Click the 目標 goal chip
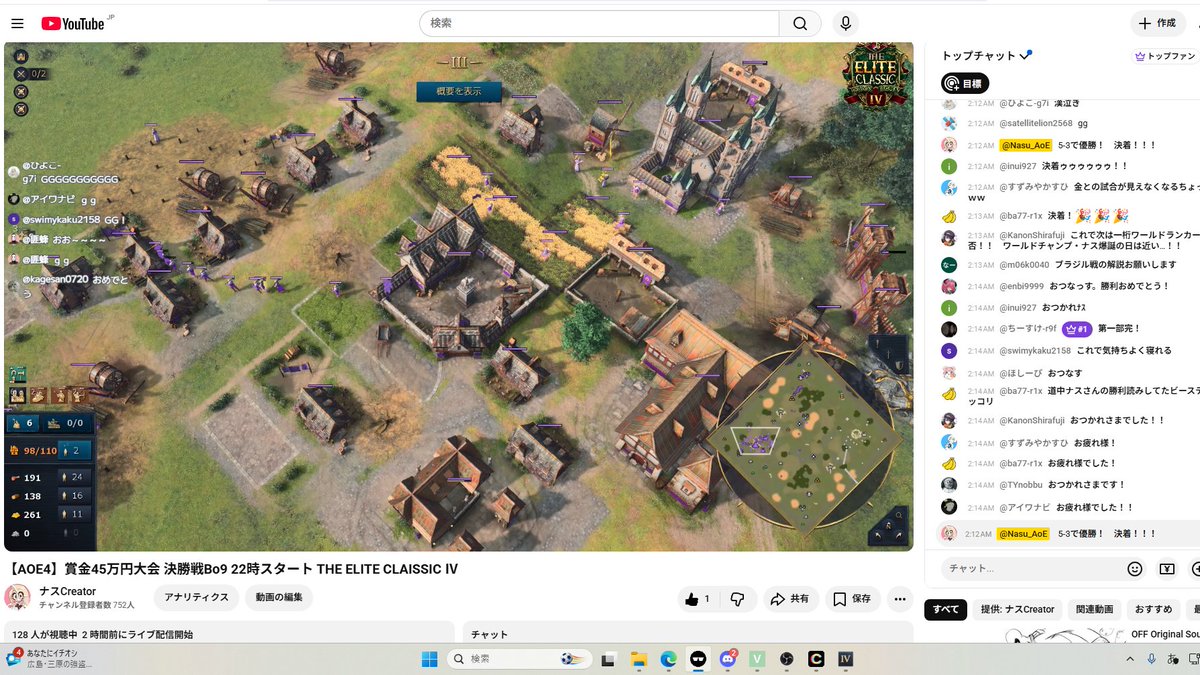Screen dimensions: 1200x675 click(x=965, y=83)
